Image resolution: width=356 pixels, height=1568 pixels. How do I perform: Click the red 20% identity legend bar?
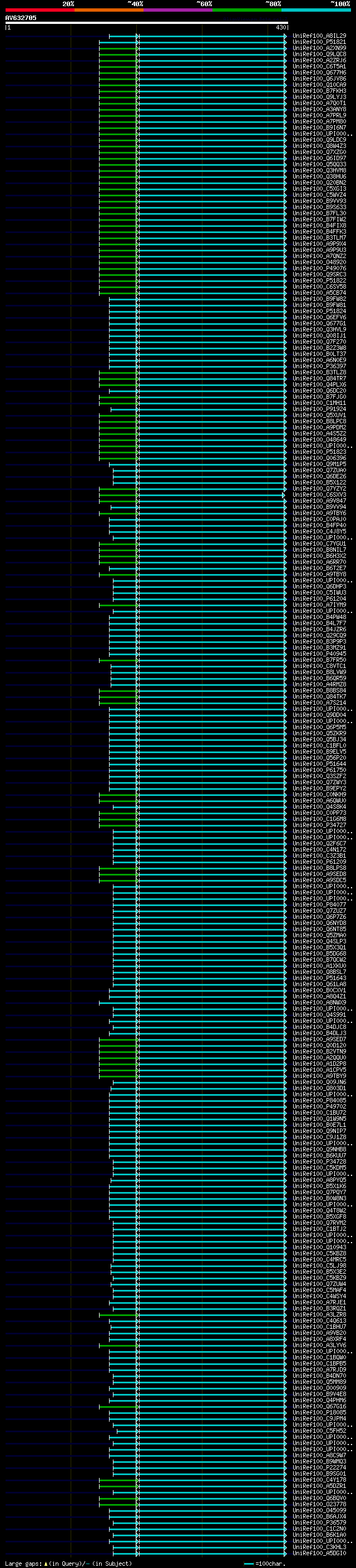coord(39,10)
